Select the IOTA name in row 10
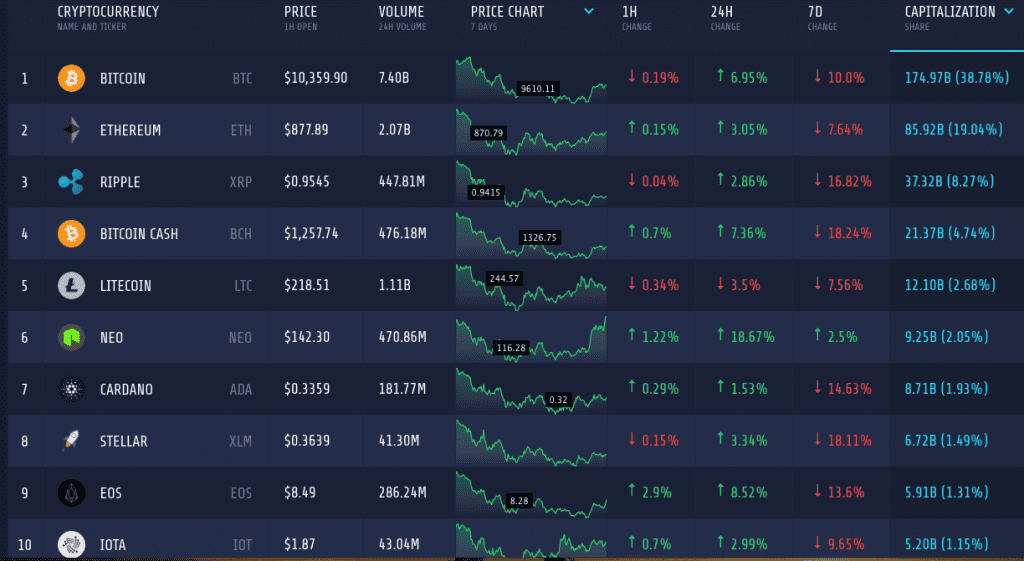This screenshot has height=561, width=1024. pos(112,544)
